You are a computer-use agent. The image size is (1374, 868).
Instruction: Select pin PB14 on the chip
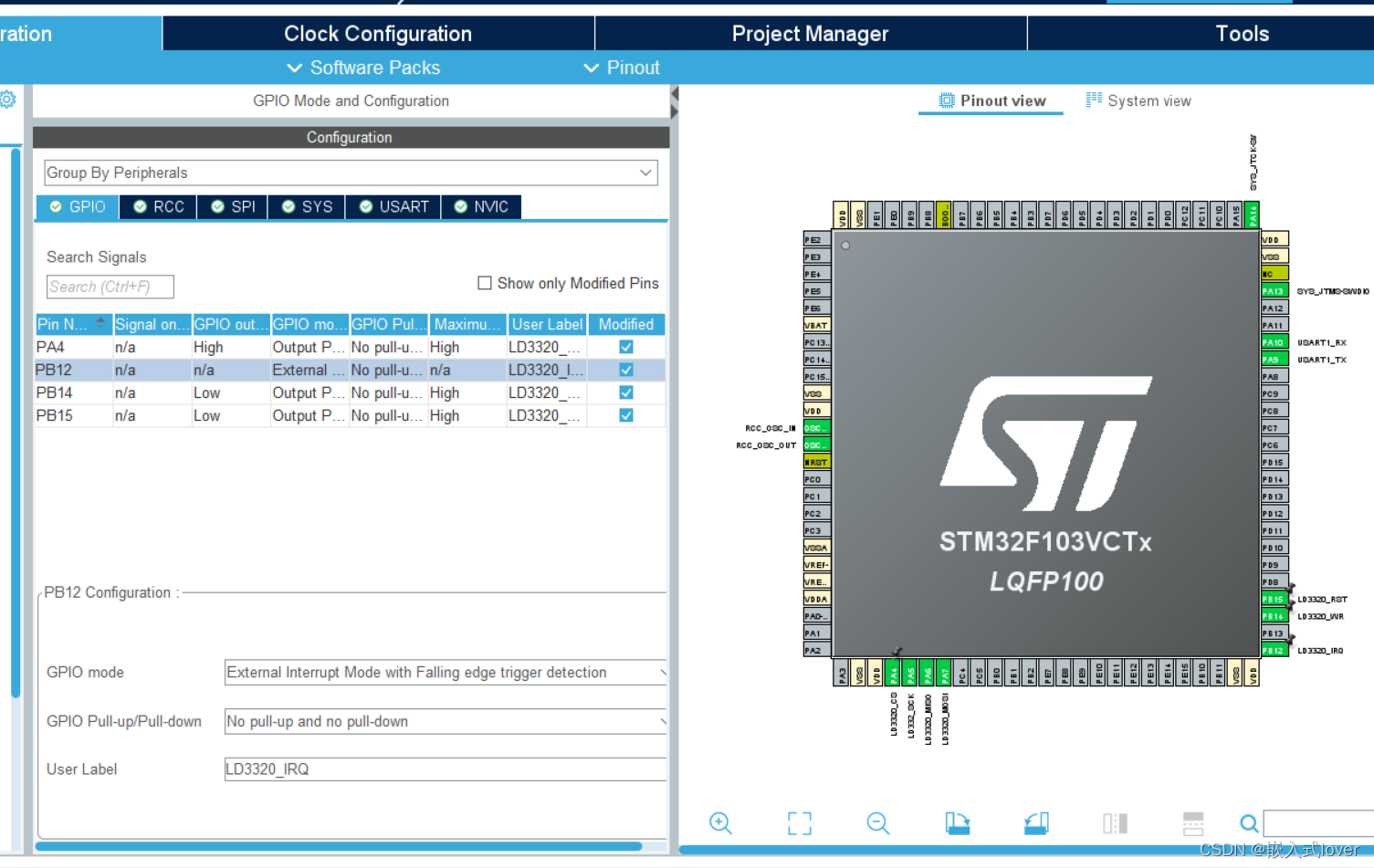1274,616
